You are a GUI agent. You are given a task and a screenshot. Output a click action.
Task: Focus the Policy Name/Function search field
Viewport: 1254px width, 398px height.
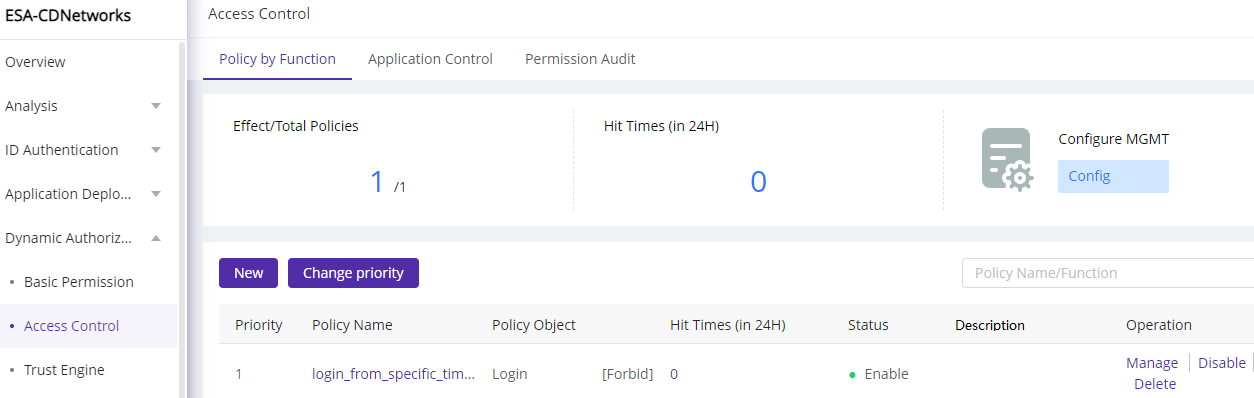pos(1107,273)
